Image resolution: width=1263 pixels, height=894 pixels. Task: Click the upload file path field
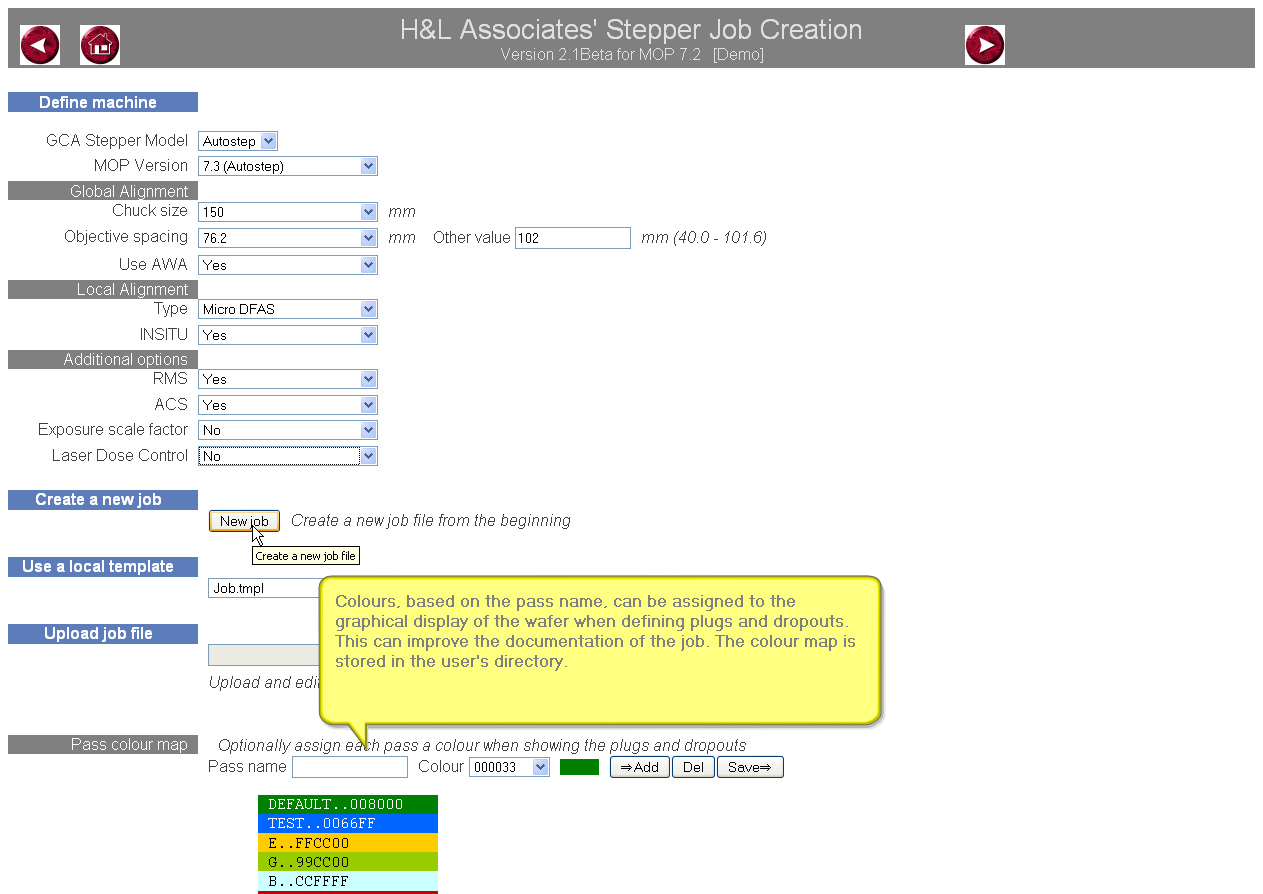(x=263, y=655)
